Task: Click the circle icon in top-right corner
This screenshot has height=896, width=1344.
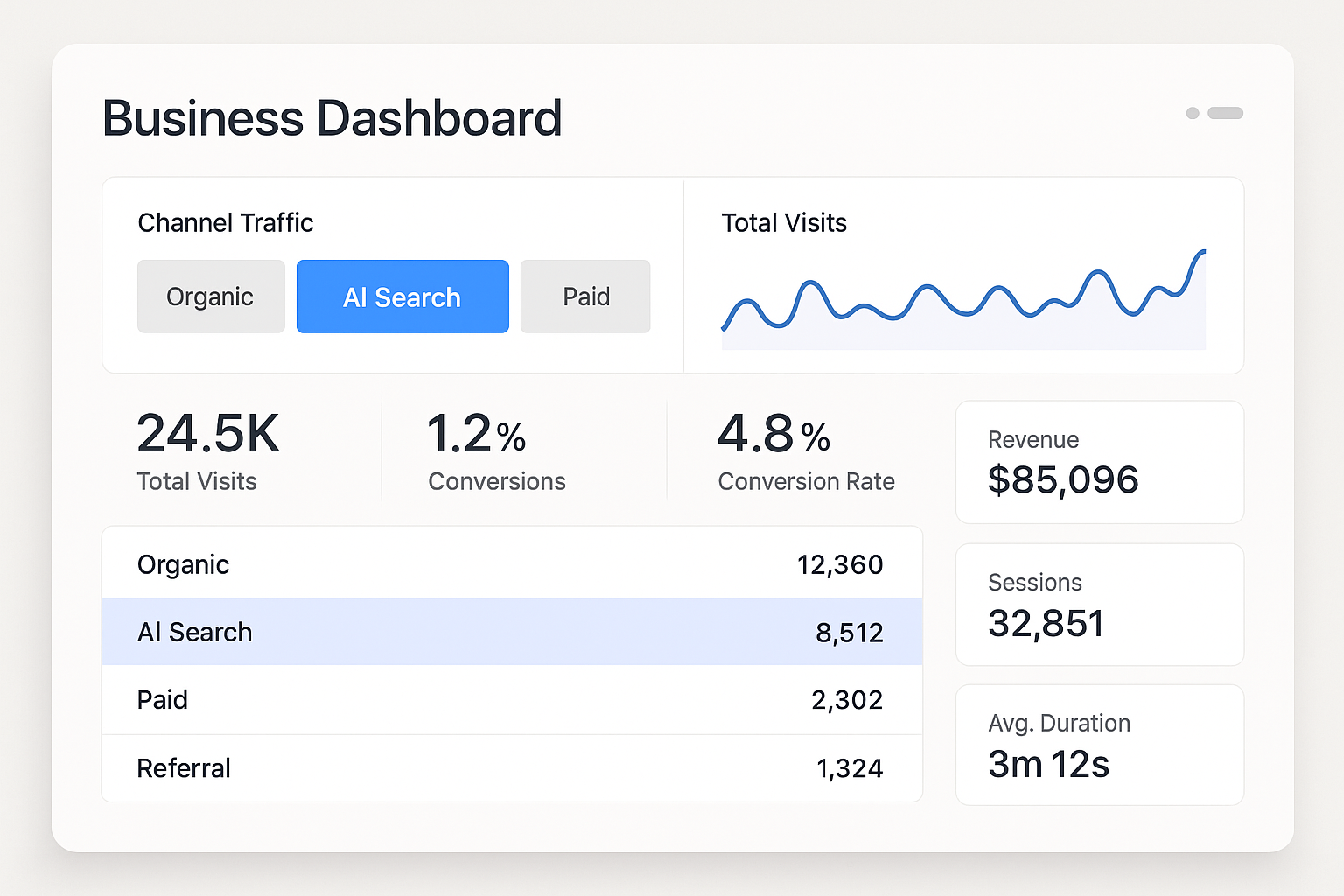Action: point(1192,113)
